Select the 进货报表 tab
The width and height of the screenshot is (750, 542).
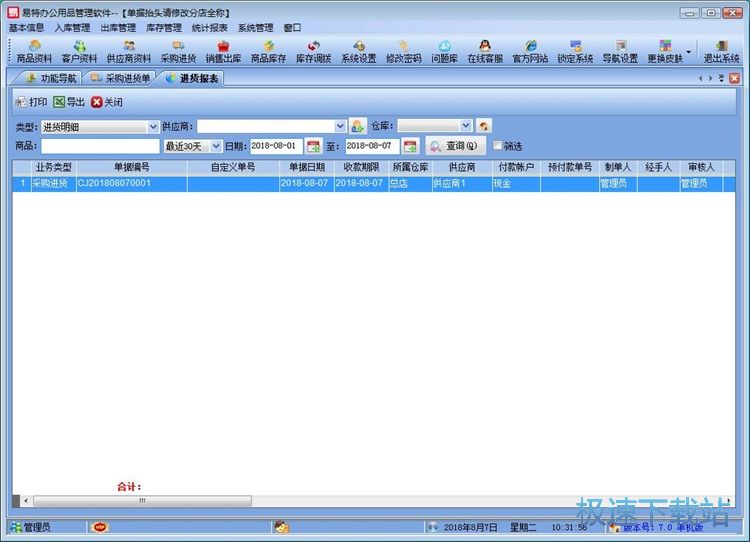tap(193, 78)
